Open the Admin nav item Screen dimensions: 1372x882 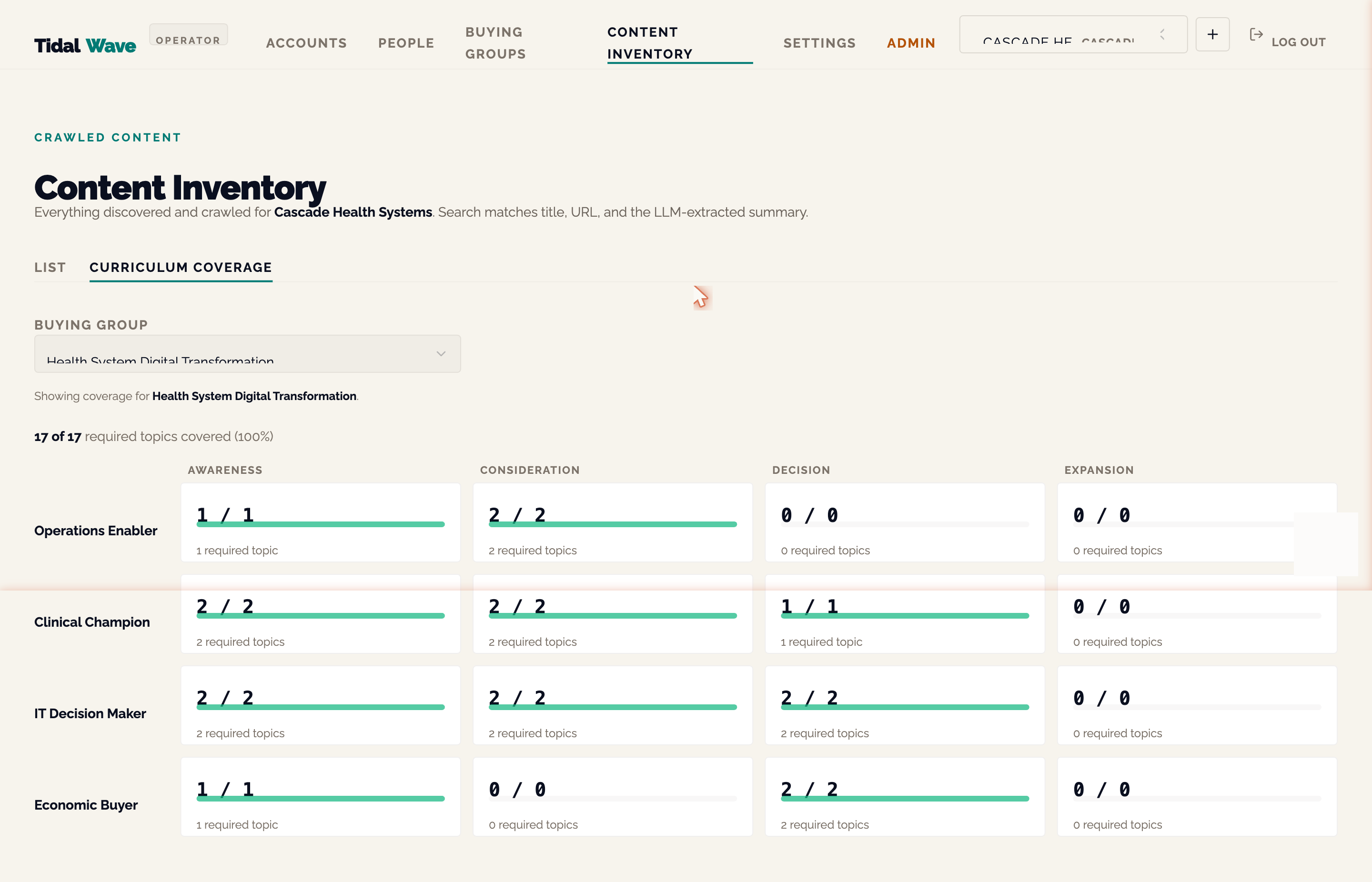pyautogui.click(x=911, y=43)
